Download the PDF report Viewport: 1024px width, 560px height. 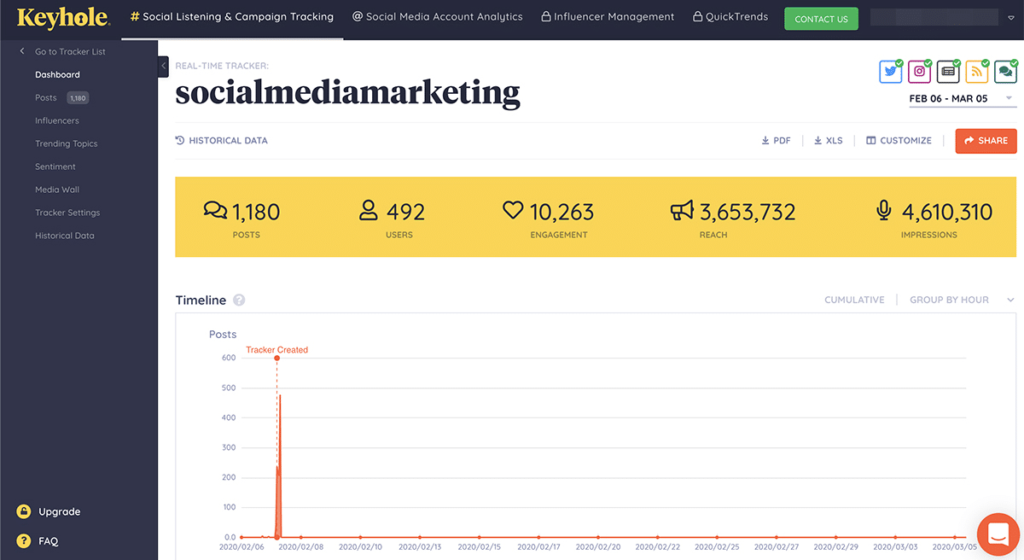(776, 141)
